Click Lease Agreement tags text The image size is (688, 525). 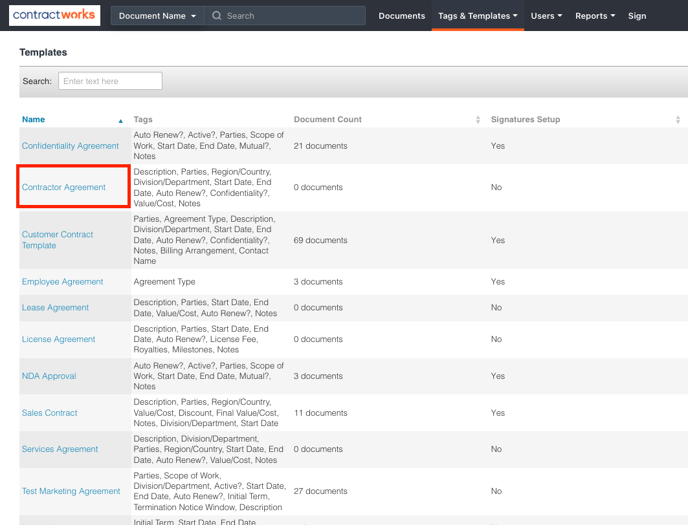click(205, 307)
